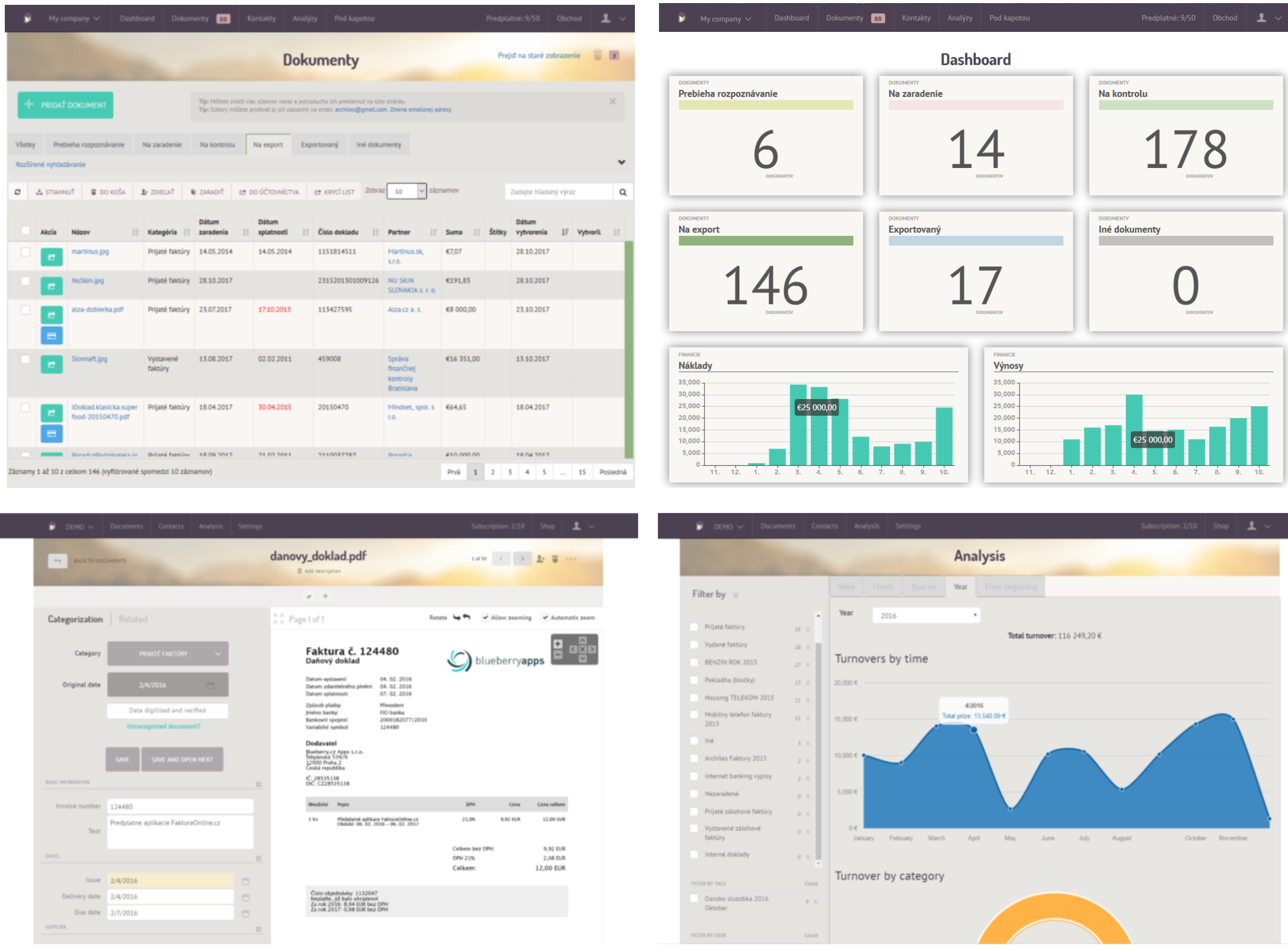The image size is (1288, 949).
Task: Click the refresh icon in the documents toolbar
Action: click(x=18, y=192)
